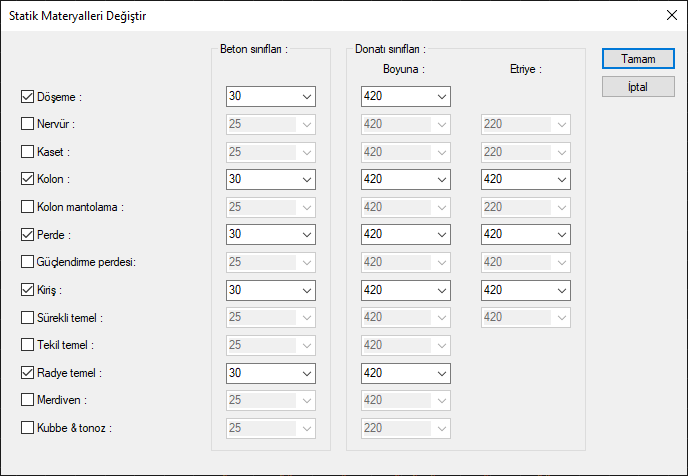Image resolution: width=688 pixels, height=476 pixels.
Task: Uncheck the Döşeme checkbox
Action: pyautogui.click(x=28, y=97)
